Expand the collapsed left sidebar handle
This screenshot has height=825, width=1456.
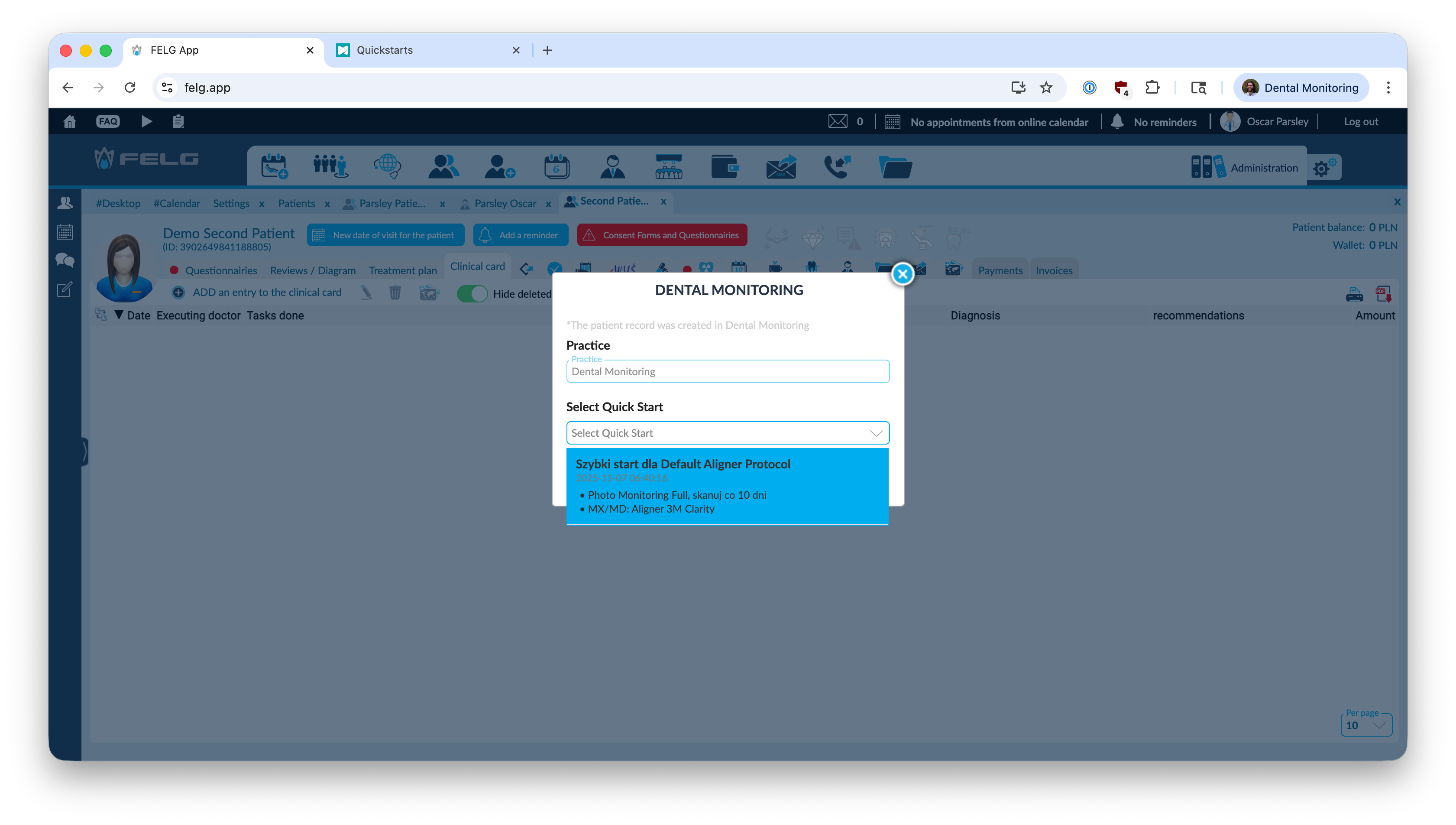click(85, 451)
